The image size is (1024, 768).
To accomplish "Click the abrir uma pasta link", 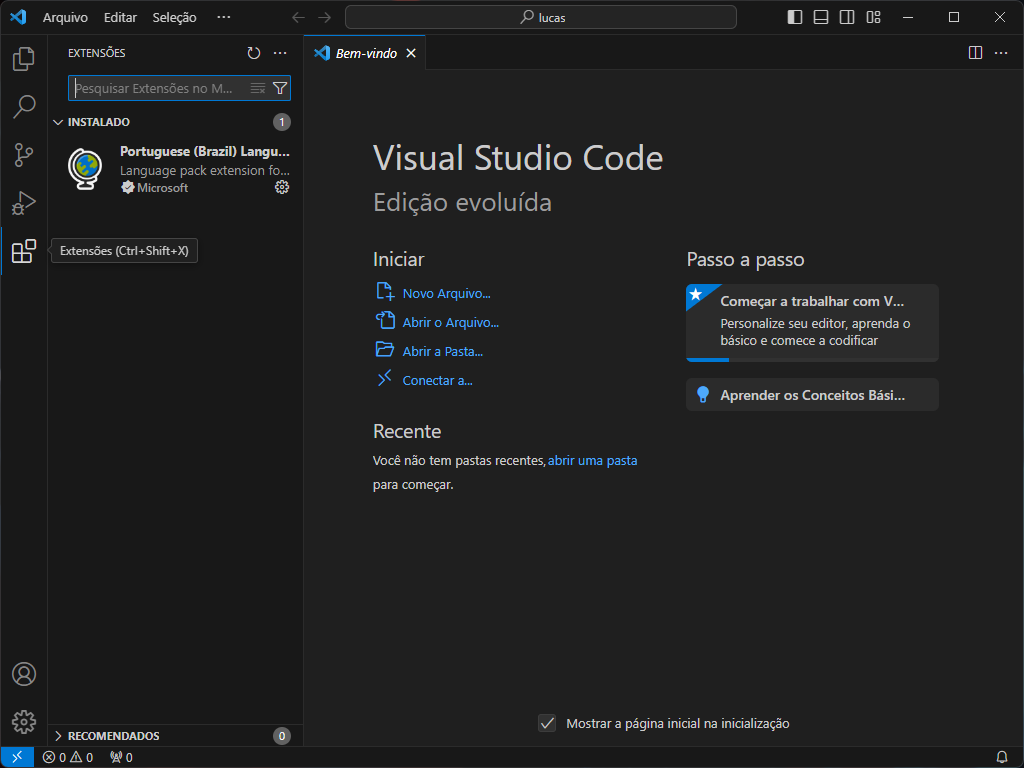I will [x=592, y=461].
